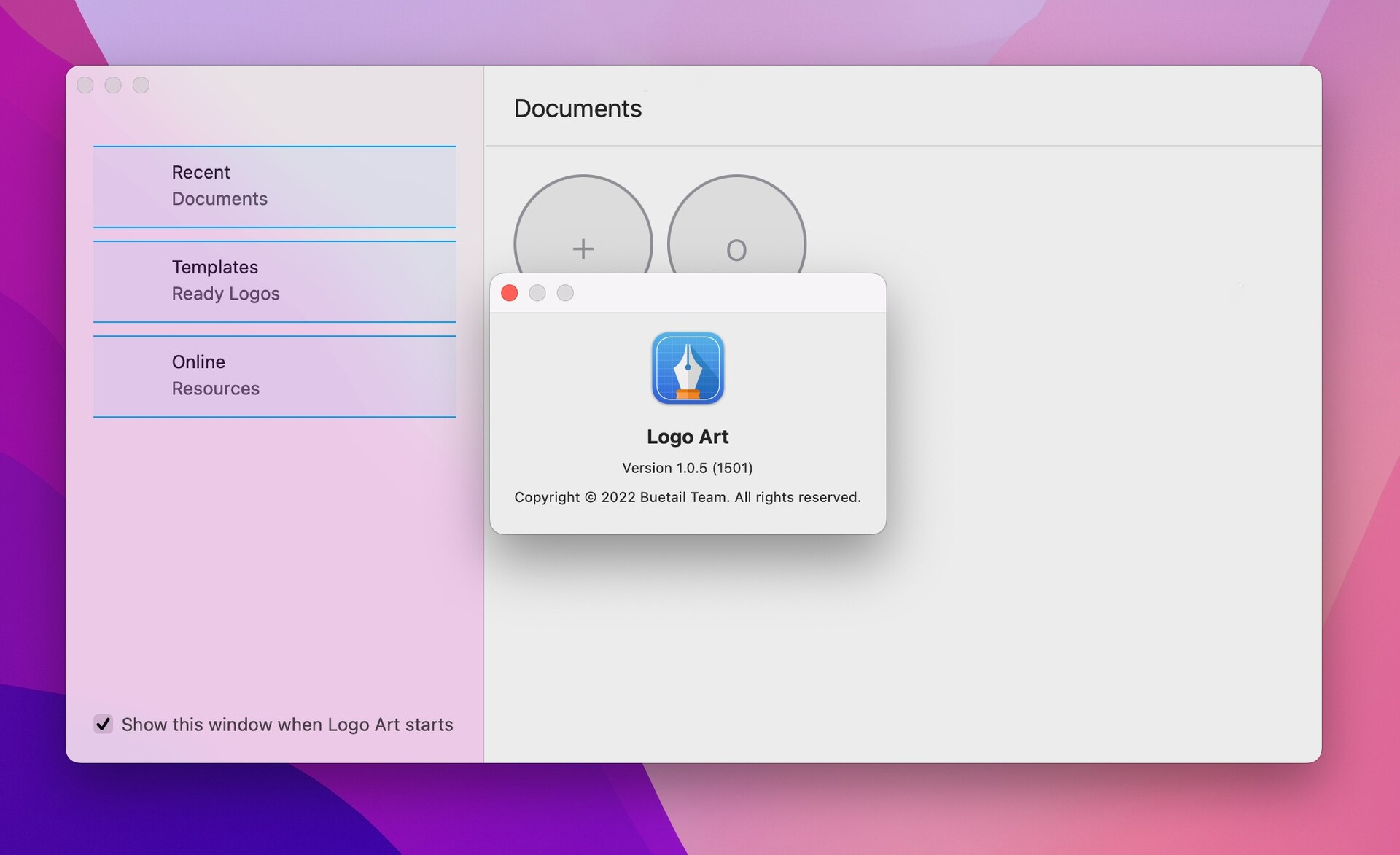The height and width of the screenshot is (855, 1400).
Task: Close the Logo Art about dialog
Action: tap(510, 293)
